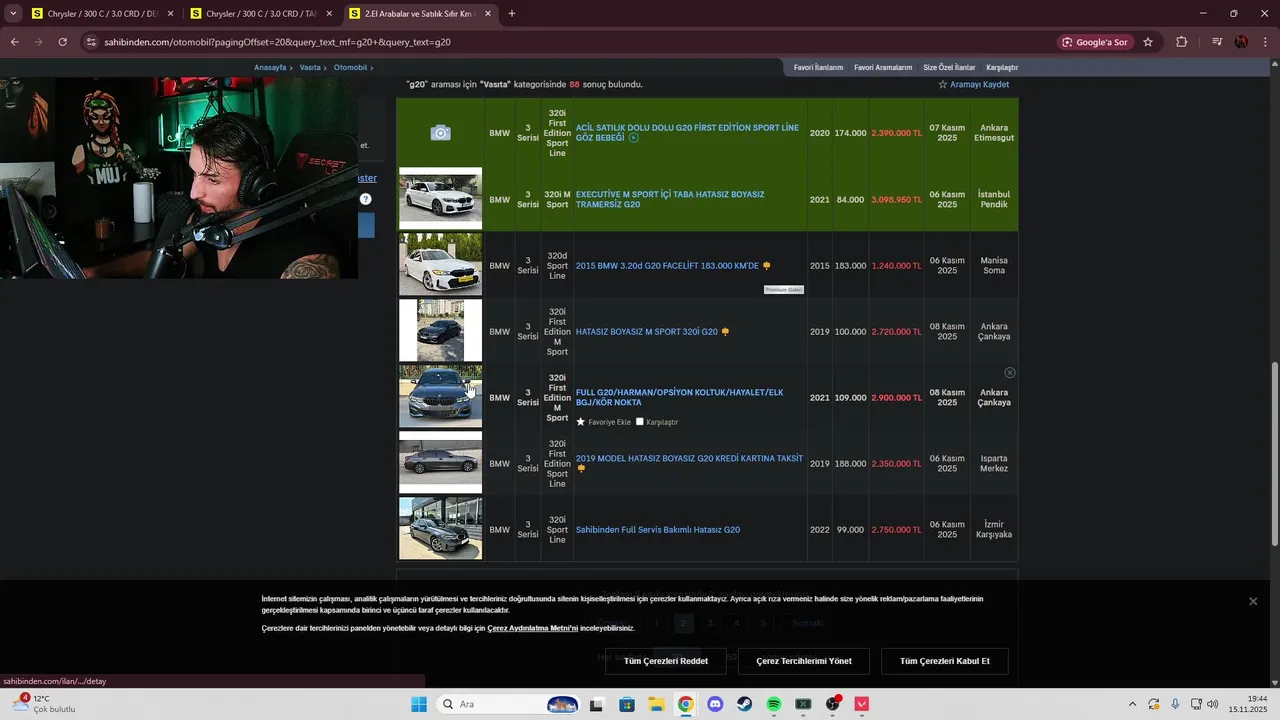Open the FULL G20/HARMAN/OPSİYON KOLTUK listing
The width and height of the screenshot is (1280, 720).
[679, 397]
